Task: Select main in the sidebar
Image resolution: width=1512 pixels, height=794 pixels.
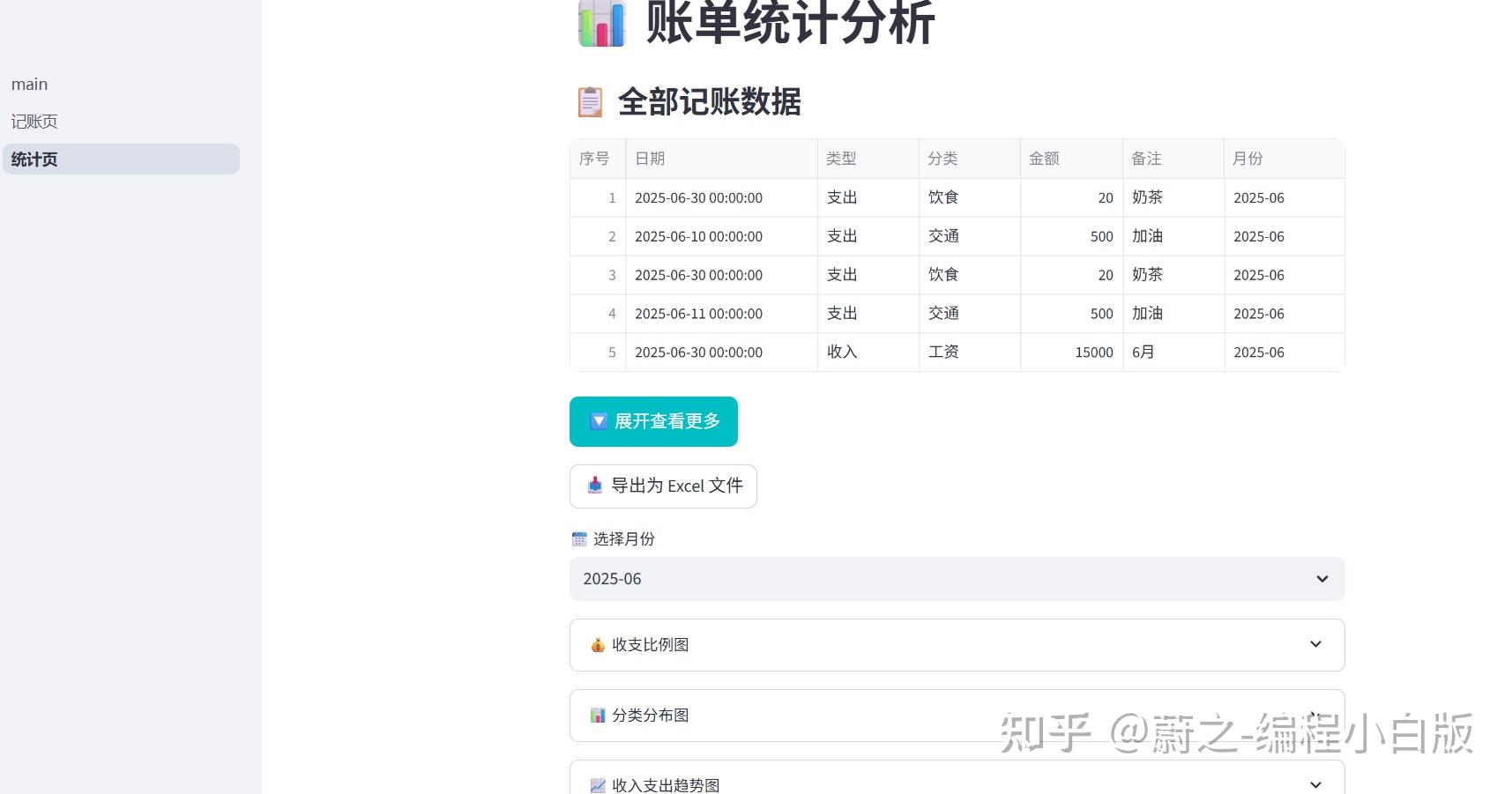Action: coord(29,84)
